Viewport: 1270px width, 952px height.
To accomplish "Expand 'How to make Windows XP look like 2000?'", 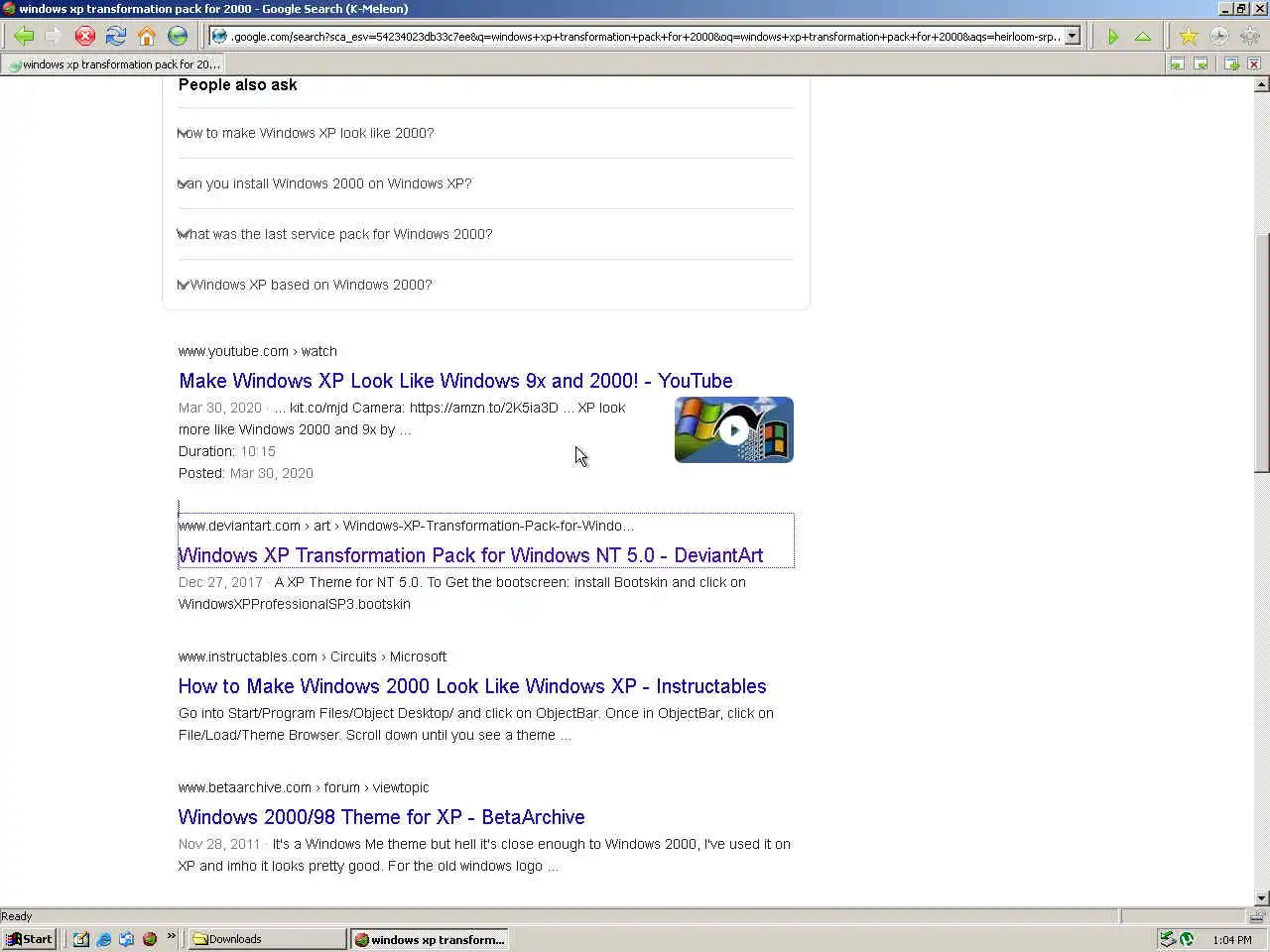I will [486, 133].
